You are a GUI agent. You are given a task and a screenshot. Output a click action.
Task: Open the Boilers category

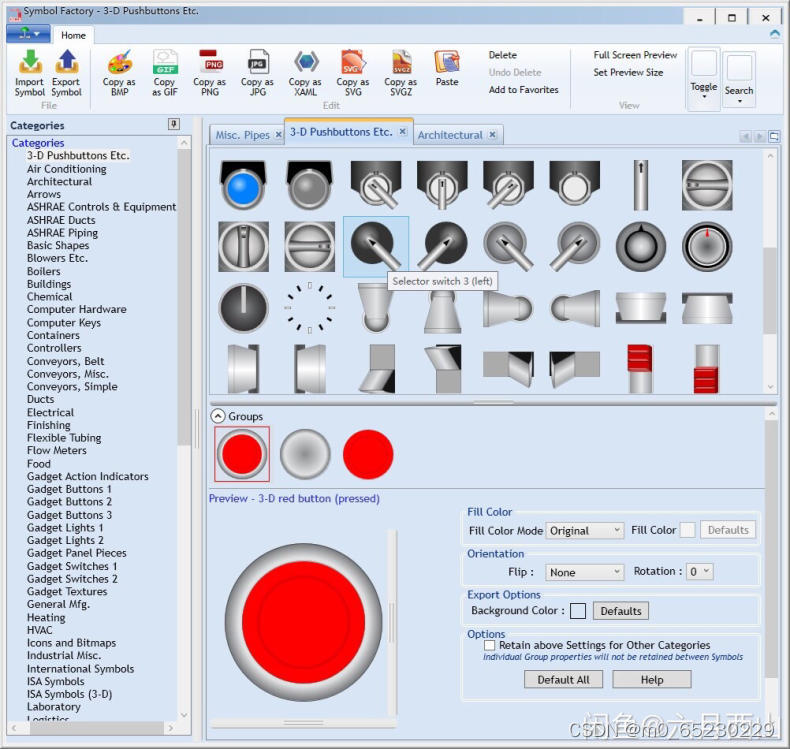43,271
